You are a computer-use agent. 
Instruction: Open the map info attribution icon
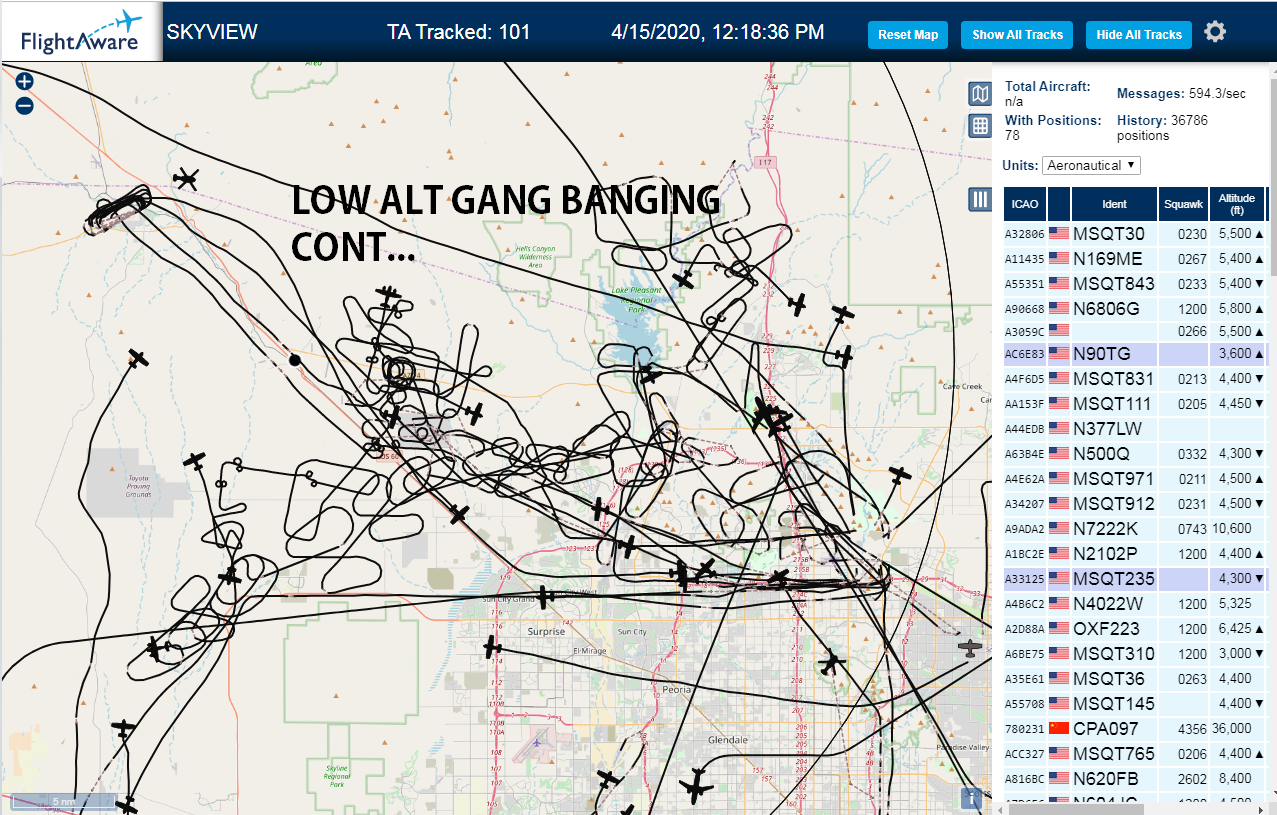[970, 797]
